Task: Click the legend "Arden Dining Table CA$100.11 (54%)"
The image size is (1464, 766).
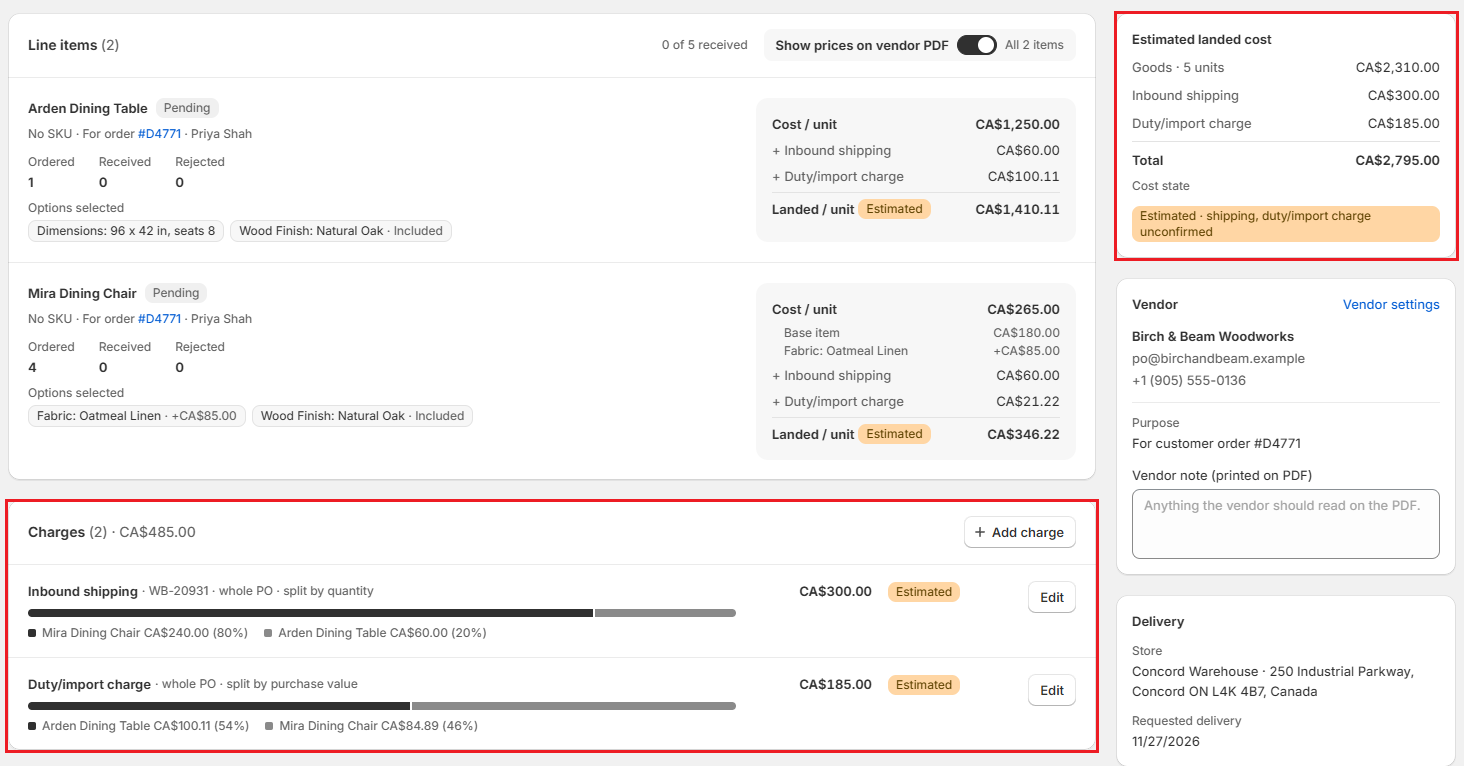Action: [138, 726]
